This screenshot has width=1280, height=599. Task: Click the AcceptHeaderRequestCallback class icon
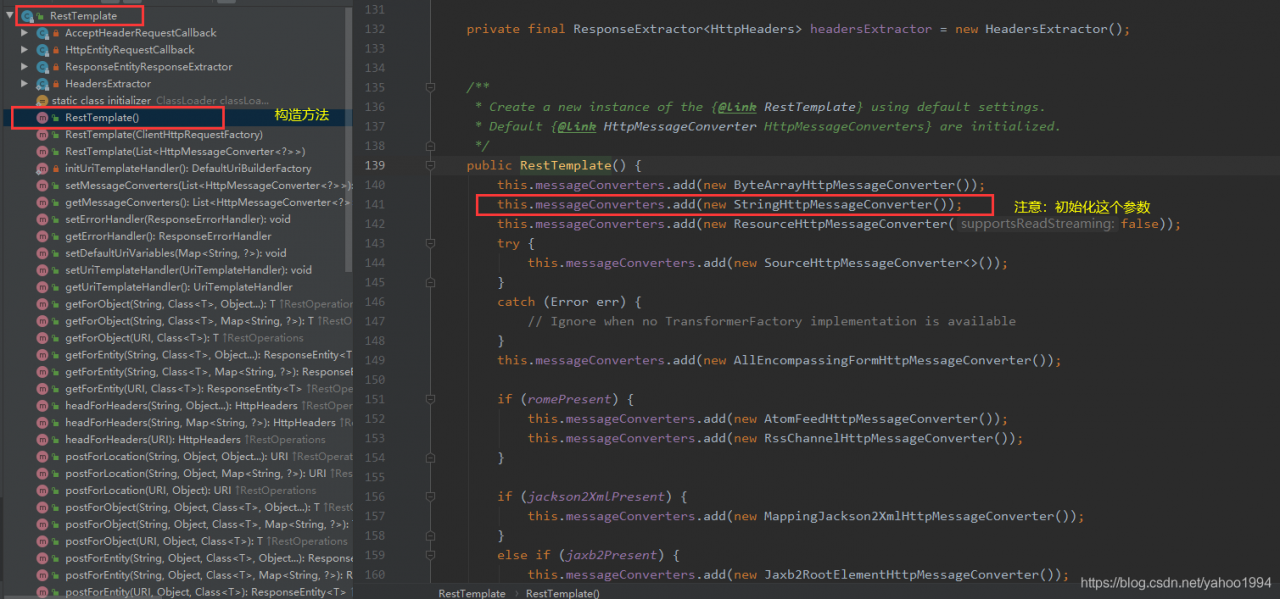(42, 33)
